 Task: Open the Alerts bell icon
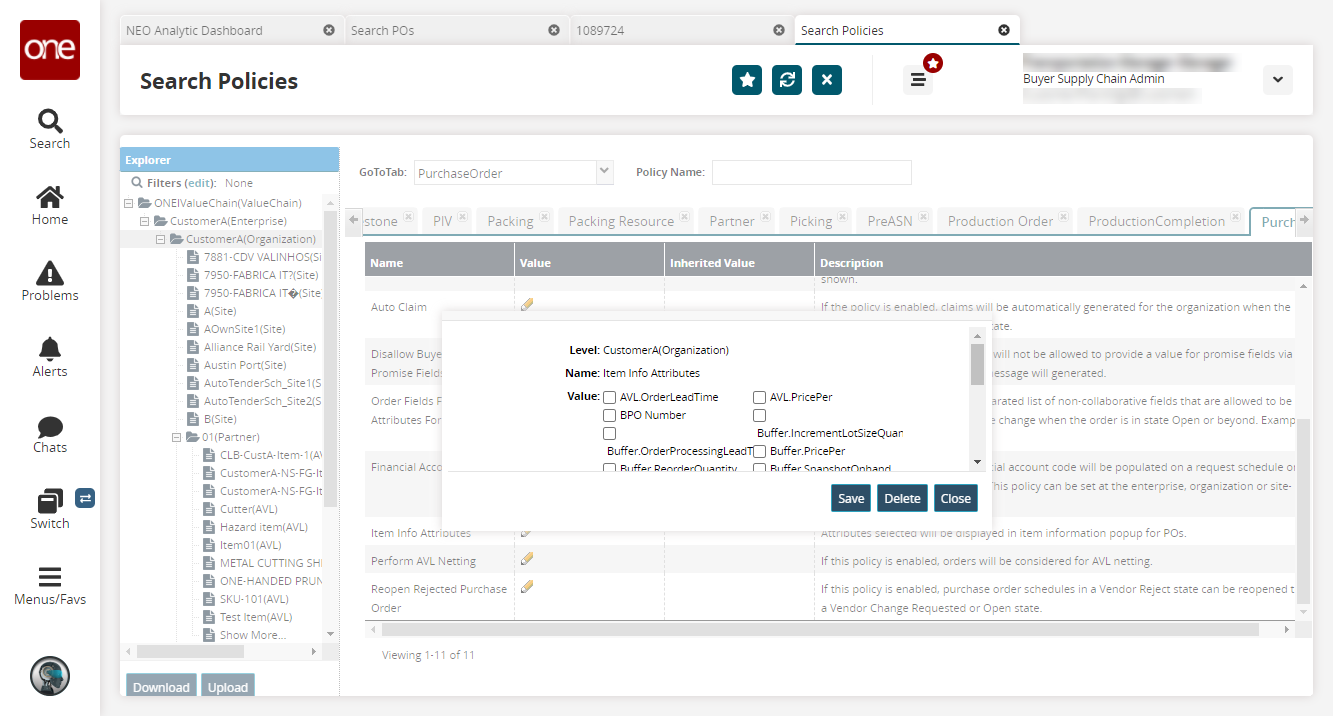(49, 349)
